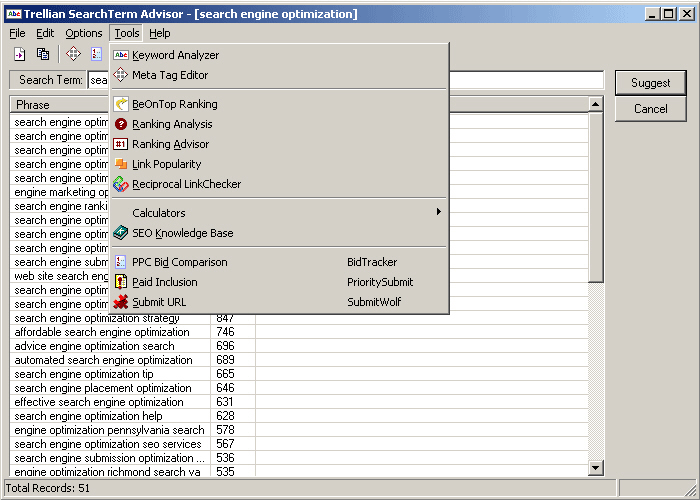700x500 pixels.
Task: Click the Paid Inclusion menu icon
Action: pyautogui.click(x=121, y=282)
